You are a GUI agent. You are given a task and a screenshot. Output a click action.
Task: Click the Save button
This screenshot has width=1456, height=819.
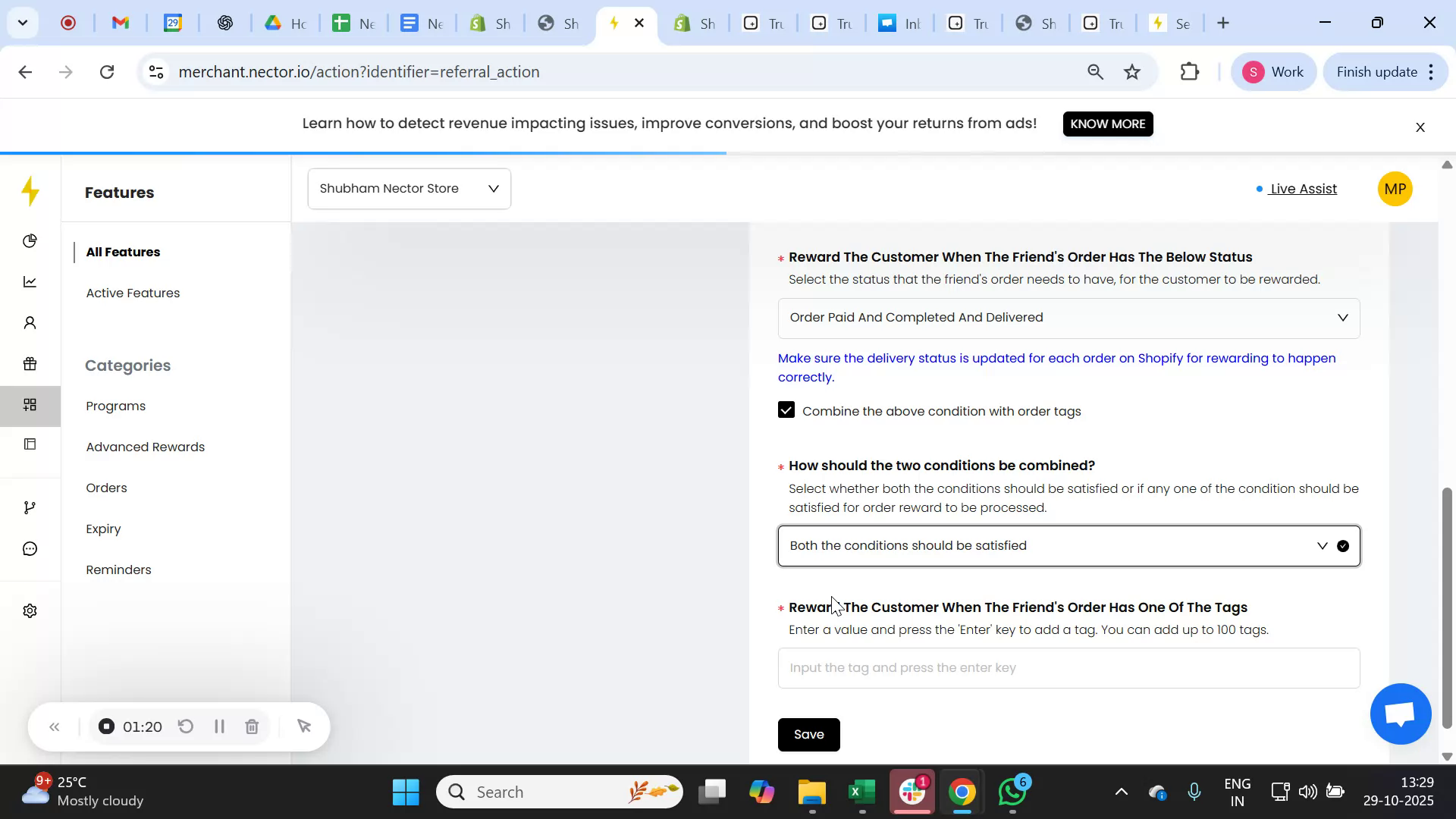tap(808, 734)
